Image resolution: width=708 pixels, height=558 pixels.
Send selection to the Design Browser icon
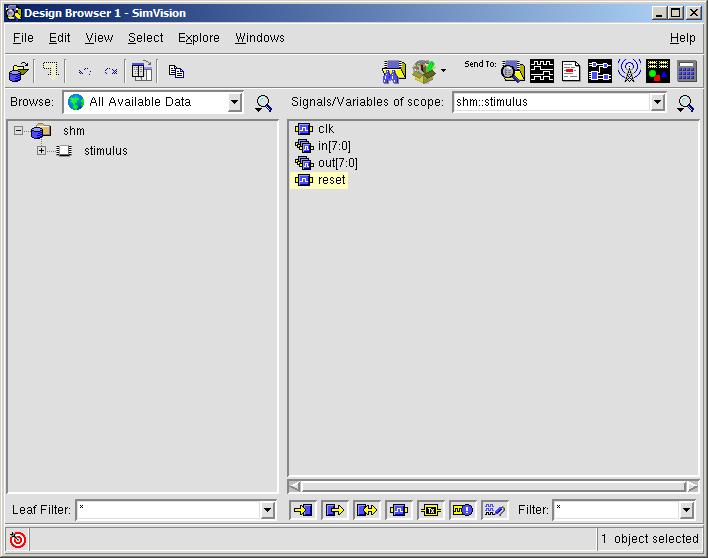click(513, 71)
